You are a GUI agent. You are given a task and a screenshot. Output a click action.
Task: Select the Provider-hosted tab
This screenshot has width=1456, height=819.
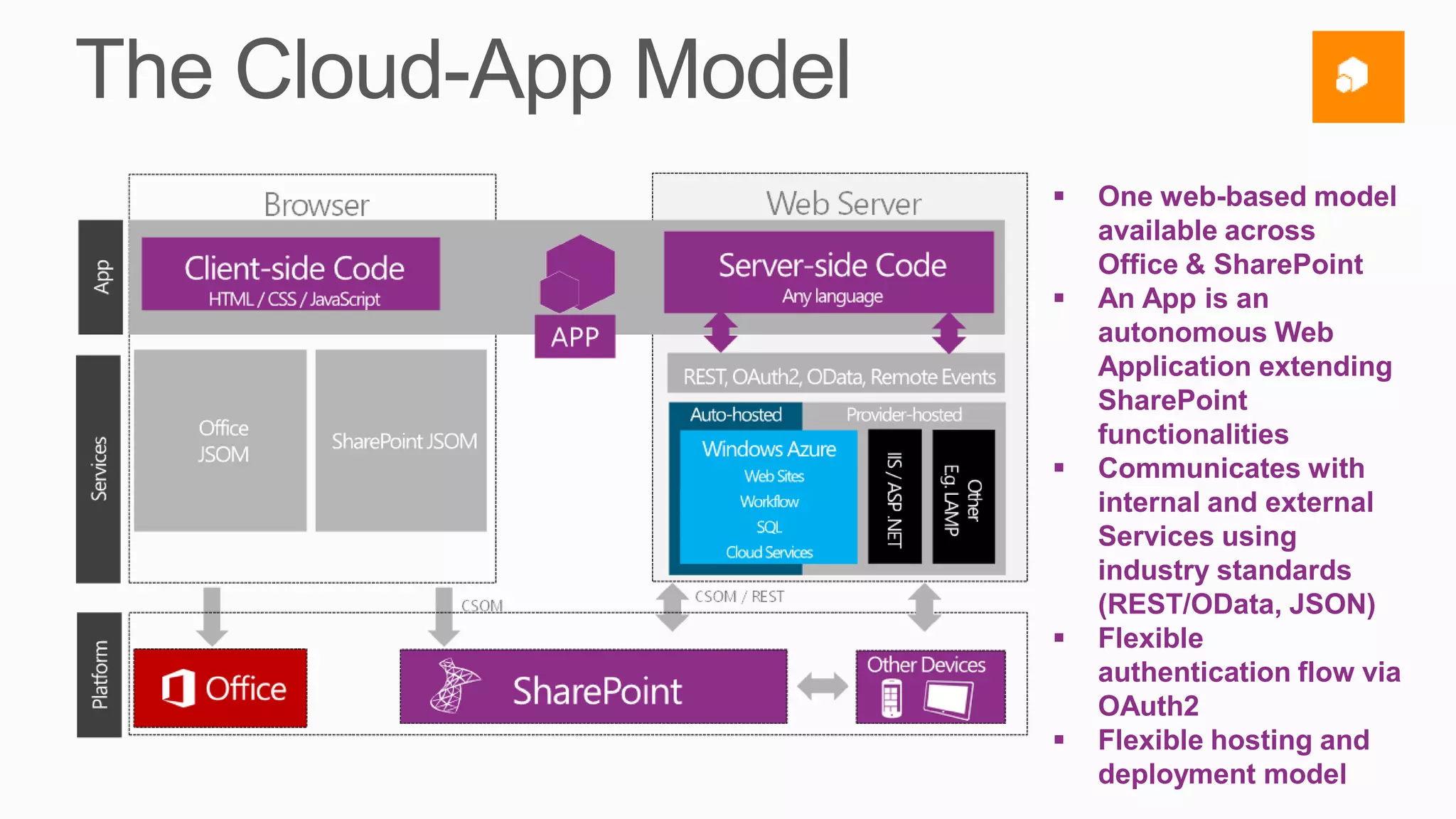[x=904, y=414]
